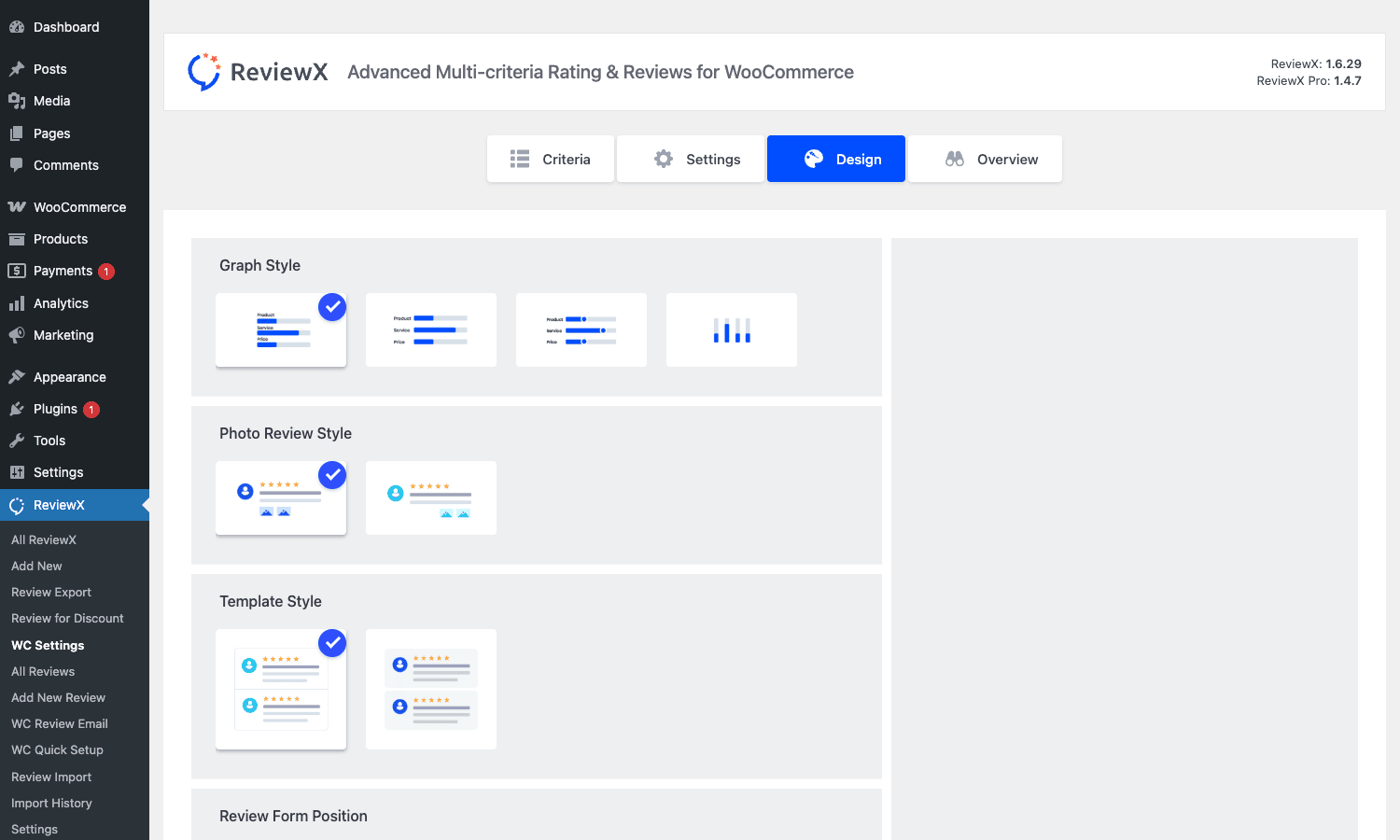Click the Comments bubble icon

17,165
